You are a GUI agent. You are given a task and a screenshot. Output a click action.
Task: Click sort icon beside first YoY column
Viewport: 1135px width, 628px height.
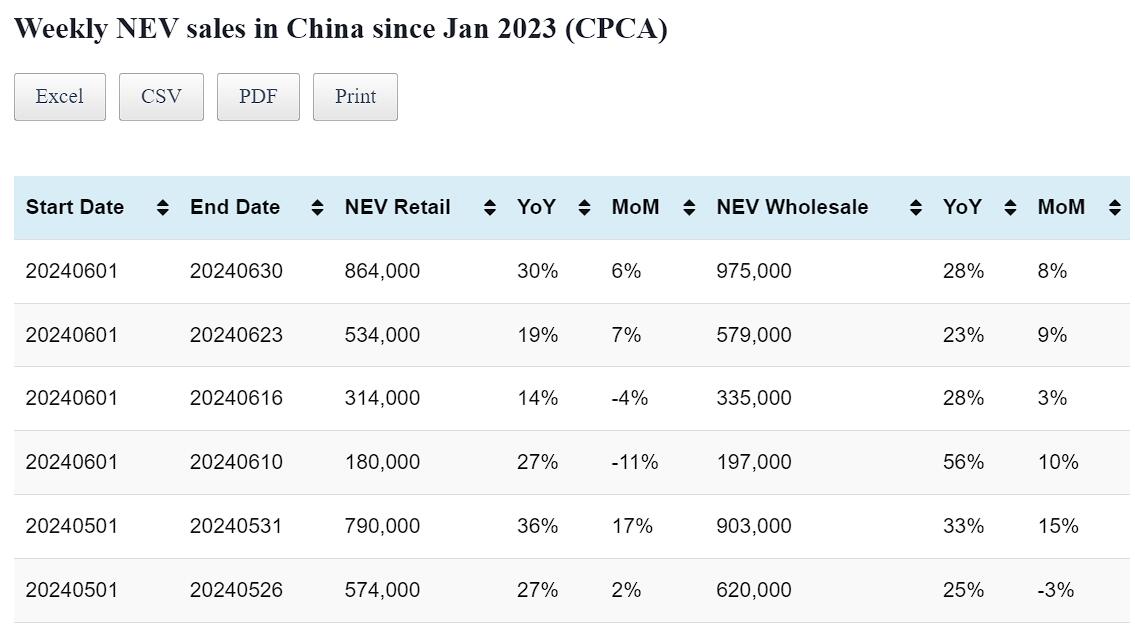(585, 208)
